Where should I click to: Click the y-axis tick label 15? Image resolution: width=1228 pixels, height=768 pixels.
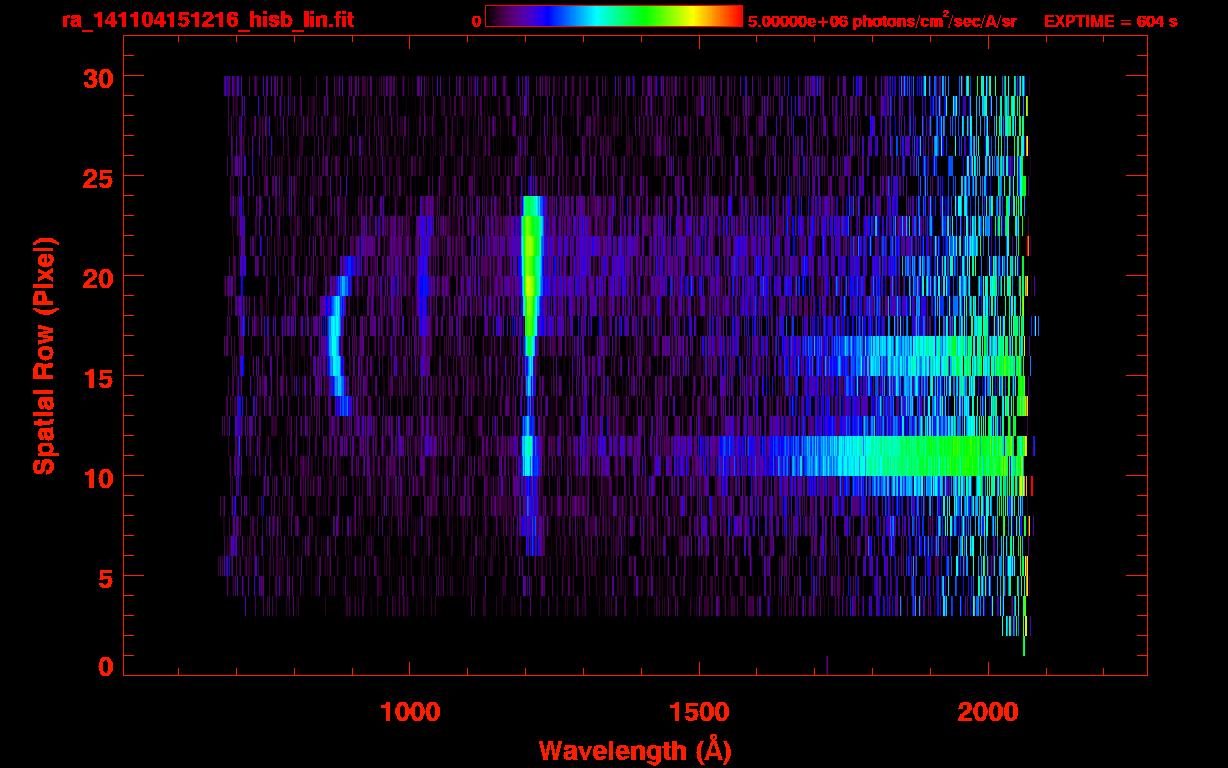pos(96,377)
